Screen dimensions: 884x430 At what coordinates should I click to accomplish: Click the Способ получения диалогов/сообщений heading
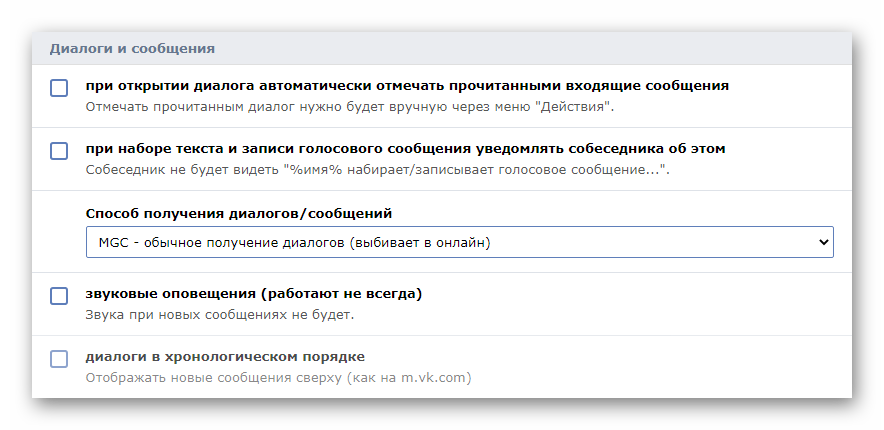tap(239, 214)
